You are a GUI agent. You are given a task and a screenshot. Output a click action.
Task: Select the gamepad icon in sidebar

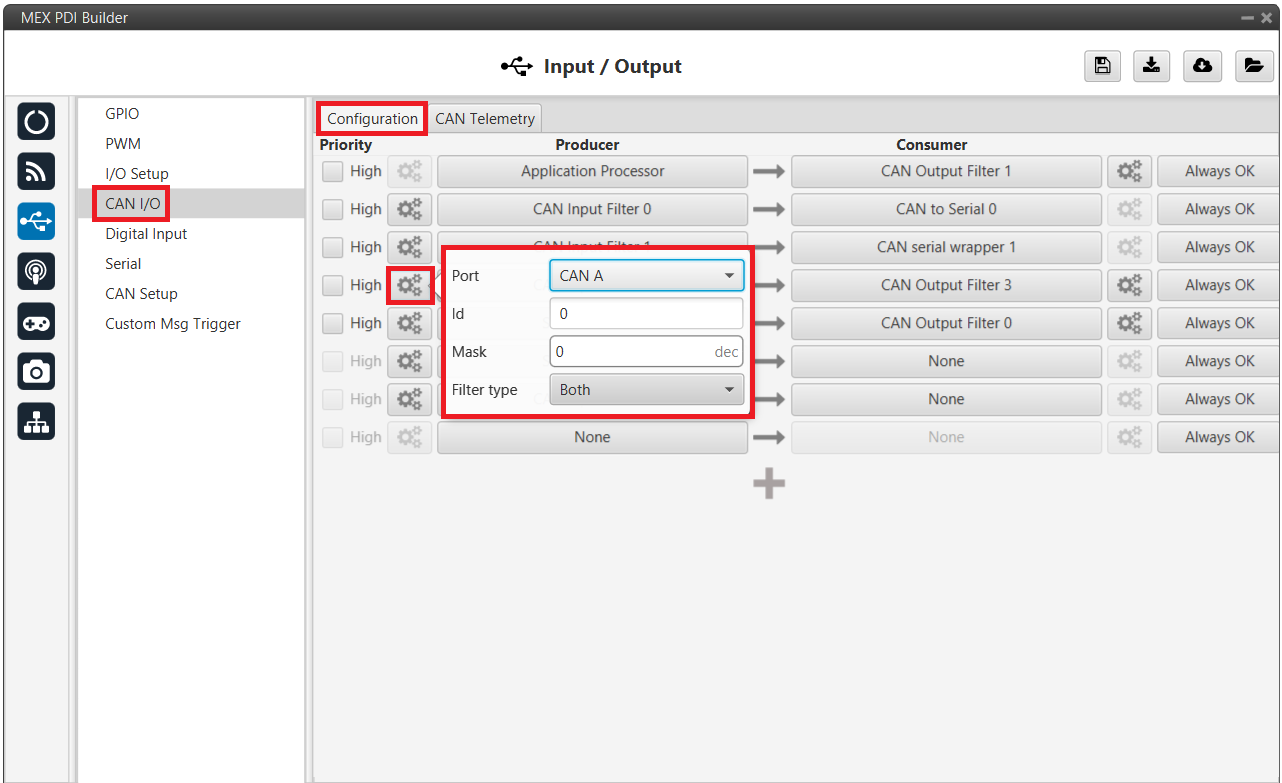pyautogui.click(x=36, y=322)
